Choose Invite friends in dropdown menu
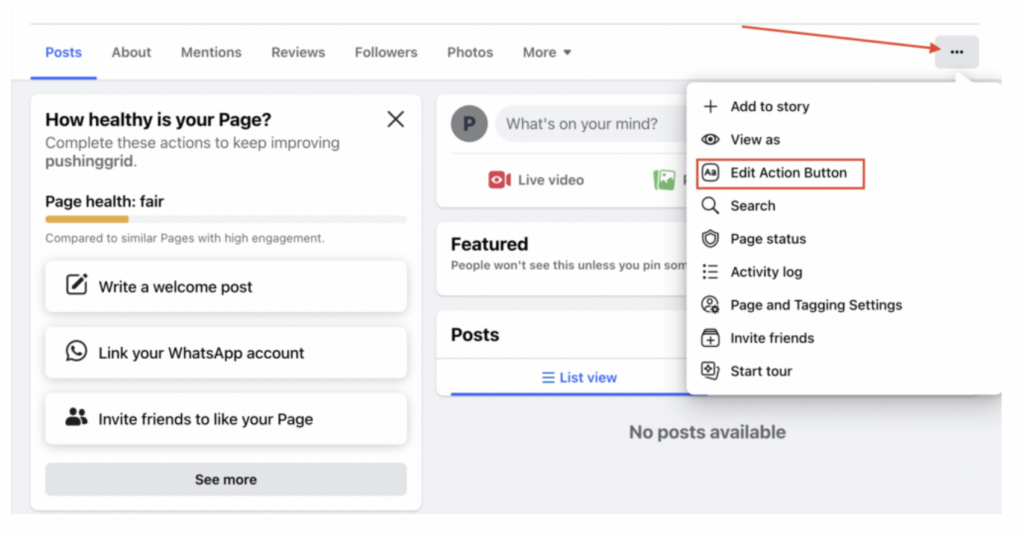Image resolution: width=1024 pixels, height=537 pixels. coord(771,337)
